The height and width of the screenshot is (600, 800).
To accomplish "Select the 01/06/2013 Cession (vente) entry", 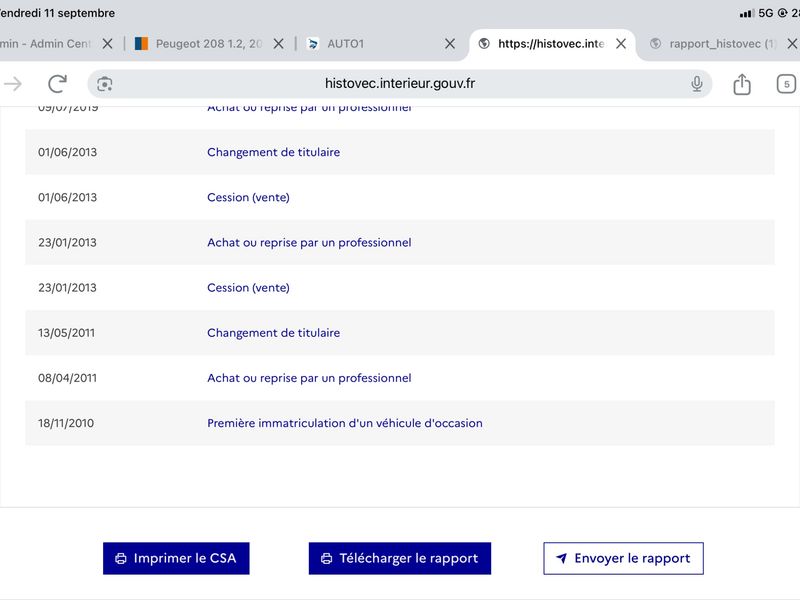I will pos(399,197).
